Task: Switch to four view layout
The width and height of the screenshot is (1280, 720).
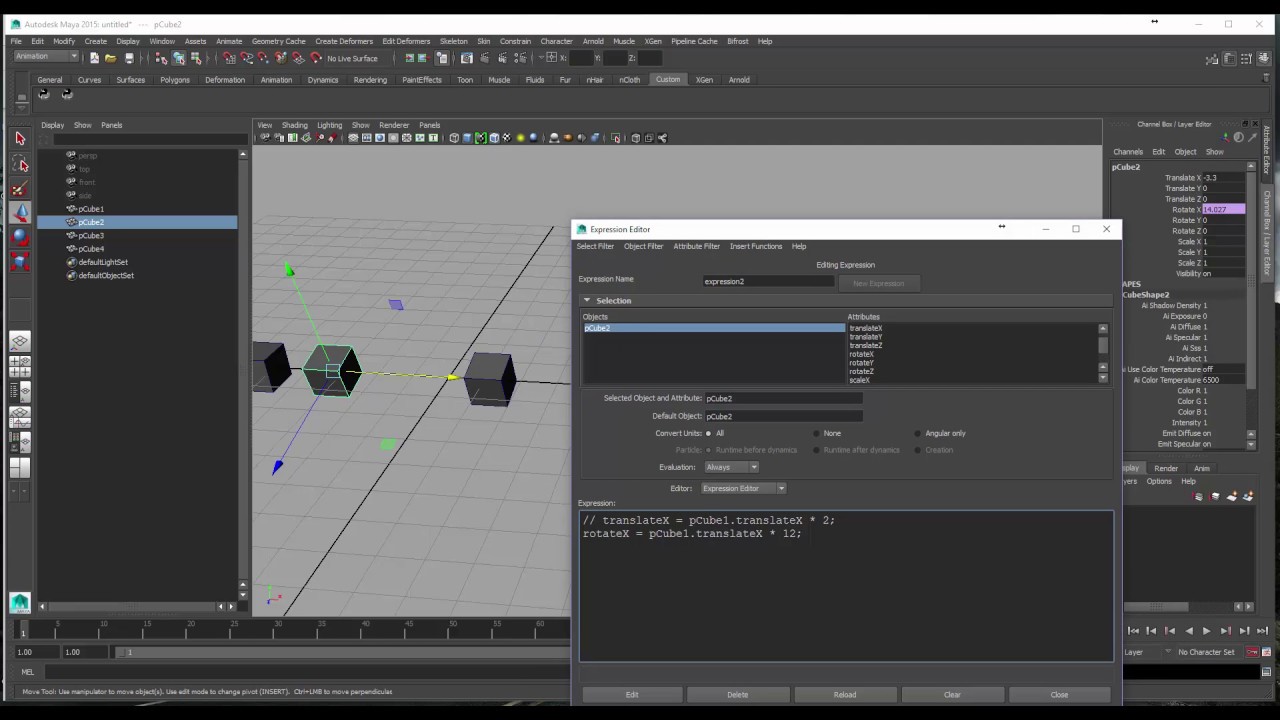Action: pos(20,367)
